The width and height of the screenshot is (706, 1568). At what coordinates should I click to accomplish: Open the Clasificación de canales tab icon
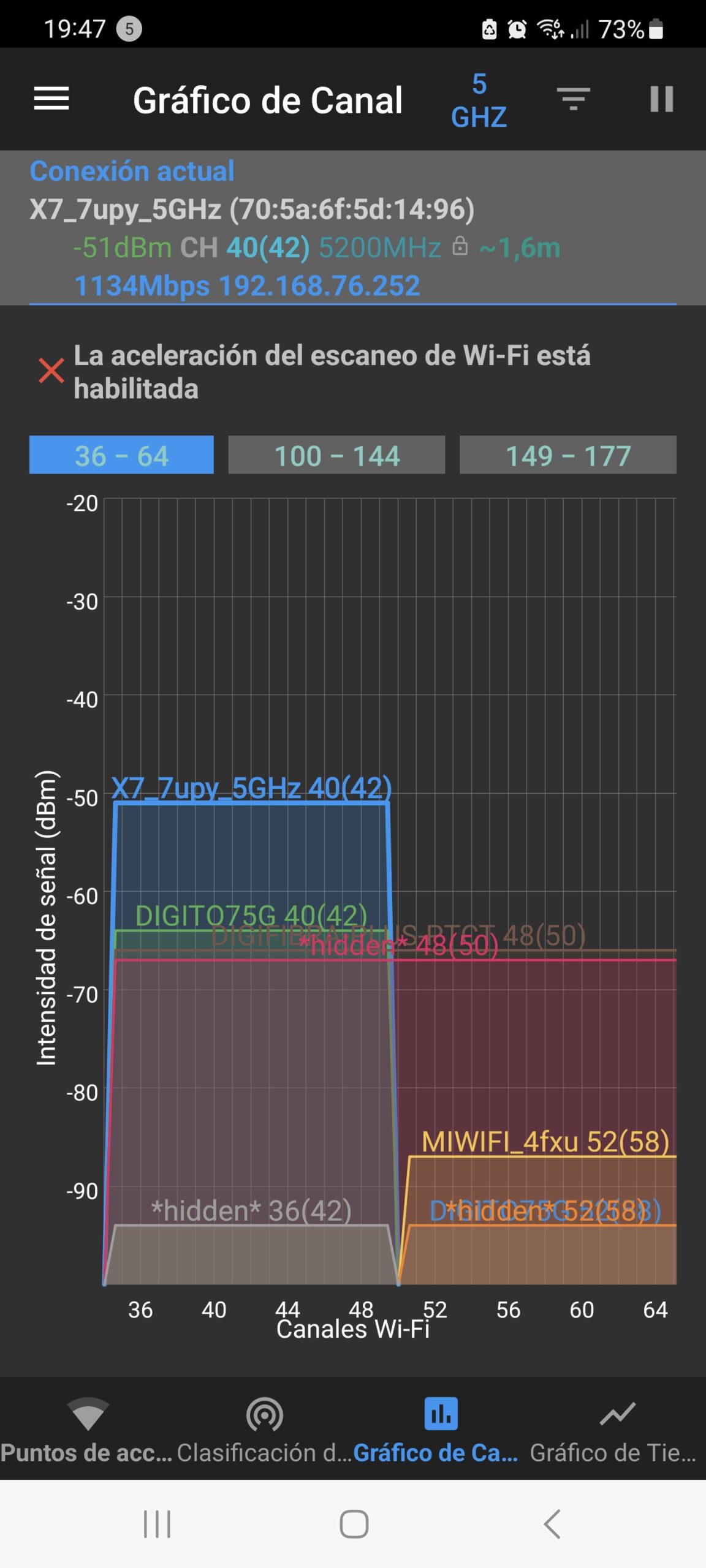click(264, 1414)
